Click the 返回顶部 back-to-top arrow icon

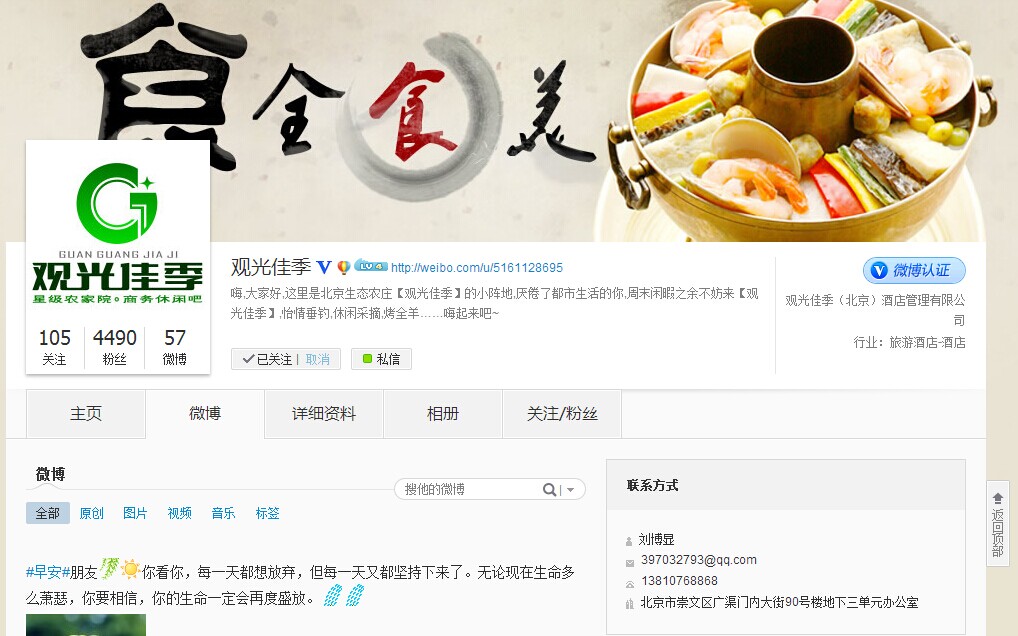point(998,498)
